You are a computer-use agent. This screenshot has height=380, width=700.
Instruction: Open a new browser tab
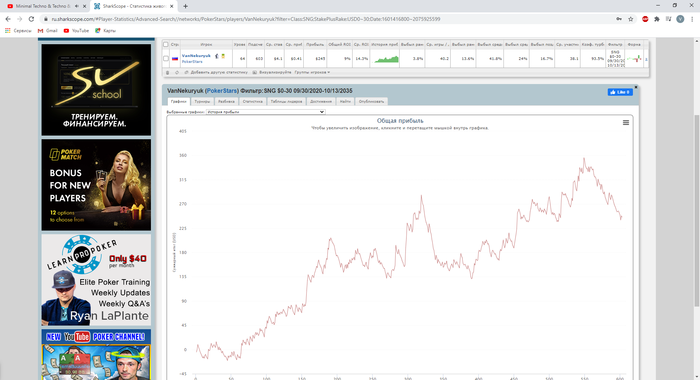(185, 6)
